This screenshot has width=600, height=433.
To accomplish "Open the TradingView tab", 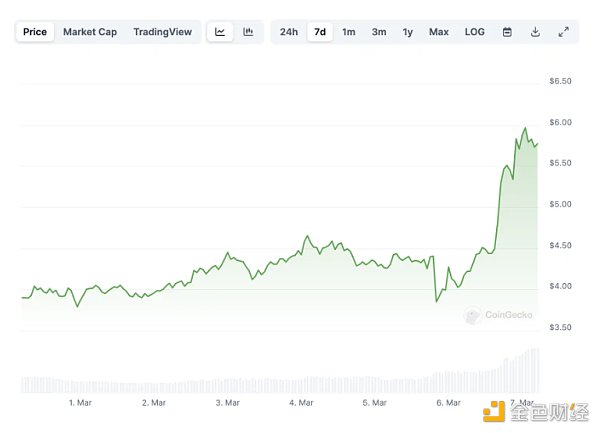I will (162, 32).
